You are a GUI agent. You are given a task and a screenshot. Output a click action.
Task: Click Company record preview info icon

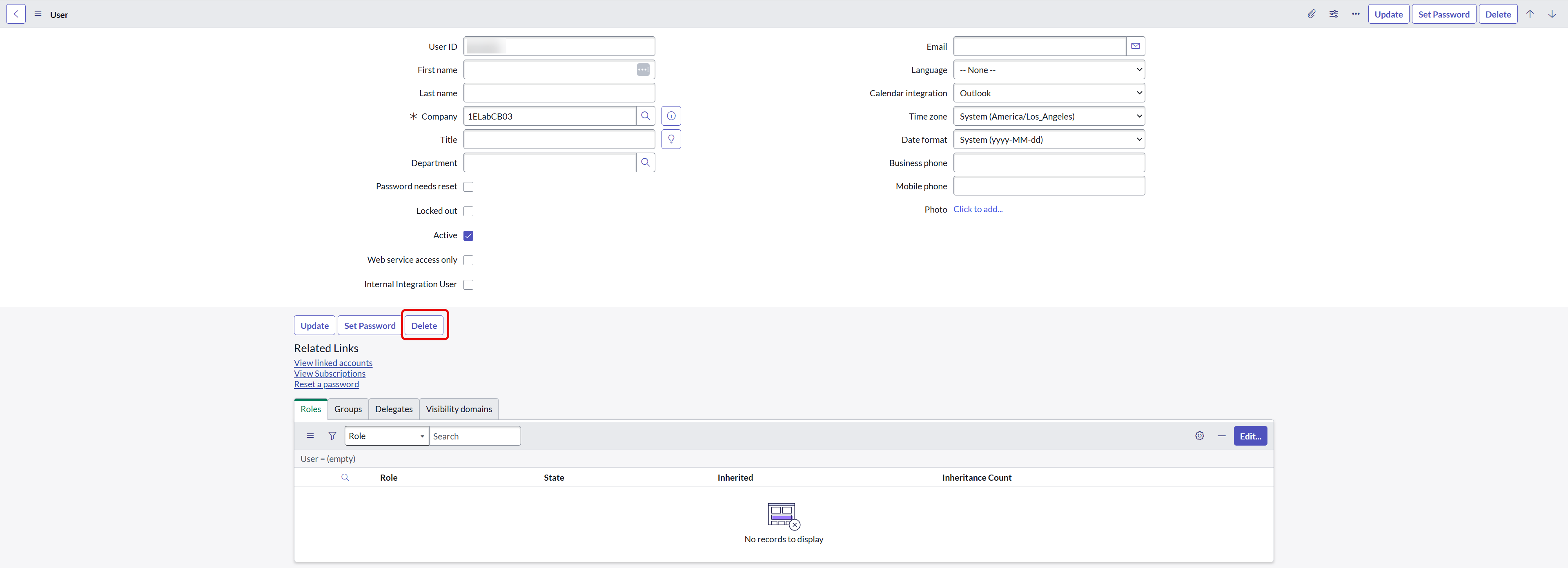point(671,116)
